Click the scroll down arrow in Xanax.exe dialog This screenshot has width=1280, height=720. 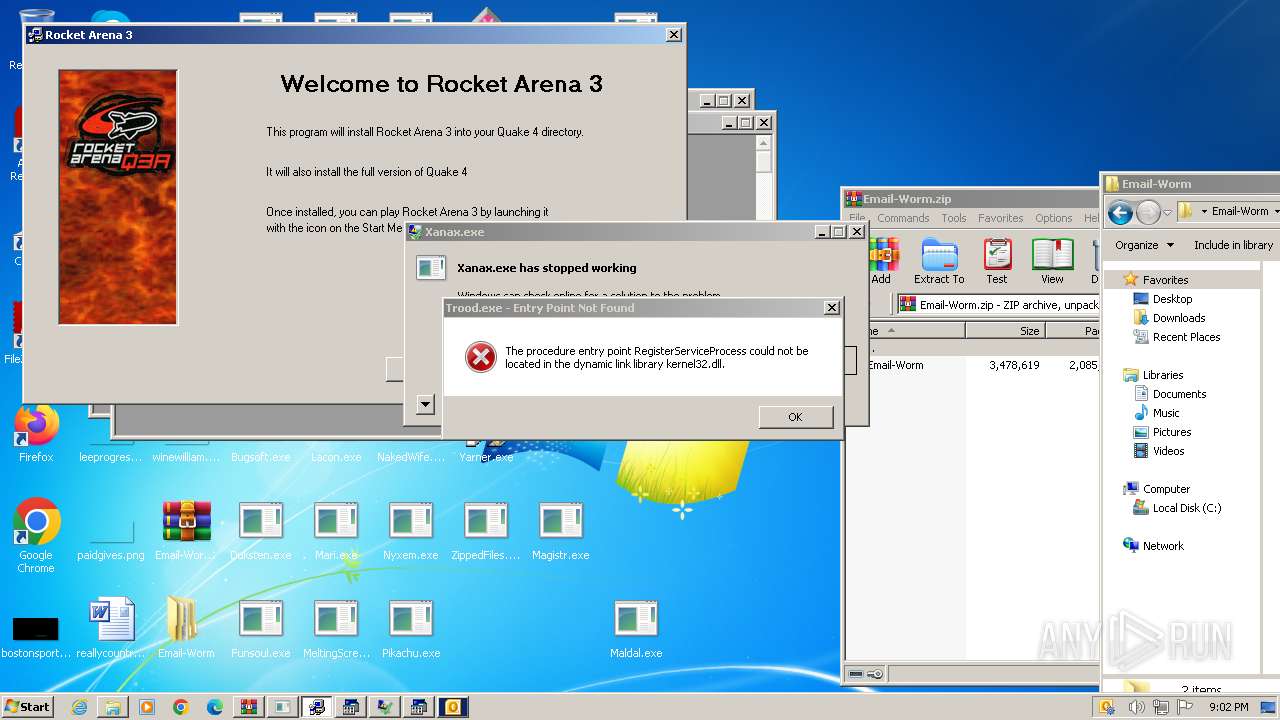(x=425, y=405)
